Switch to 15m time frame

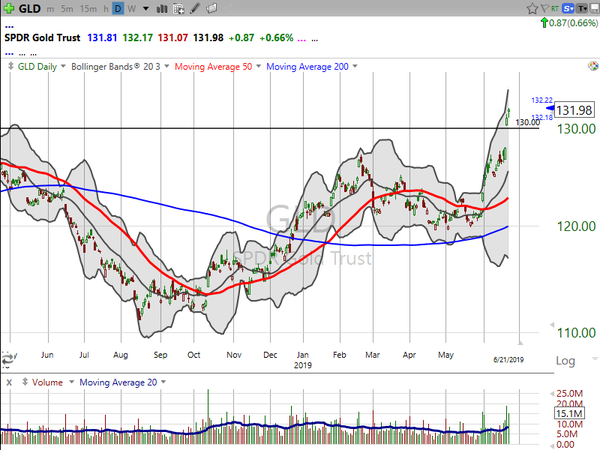point(88,8)
